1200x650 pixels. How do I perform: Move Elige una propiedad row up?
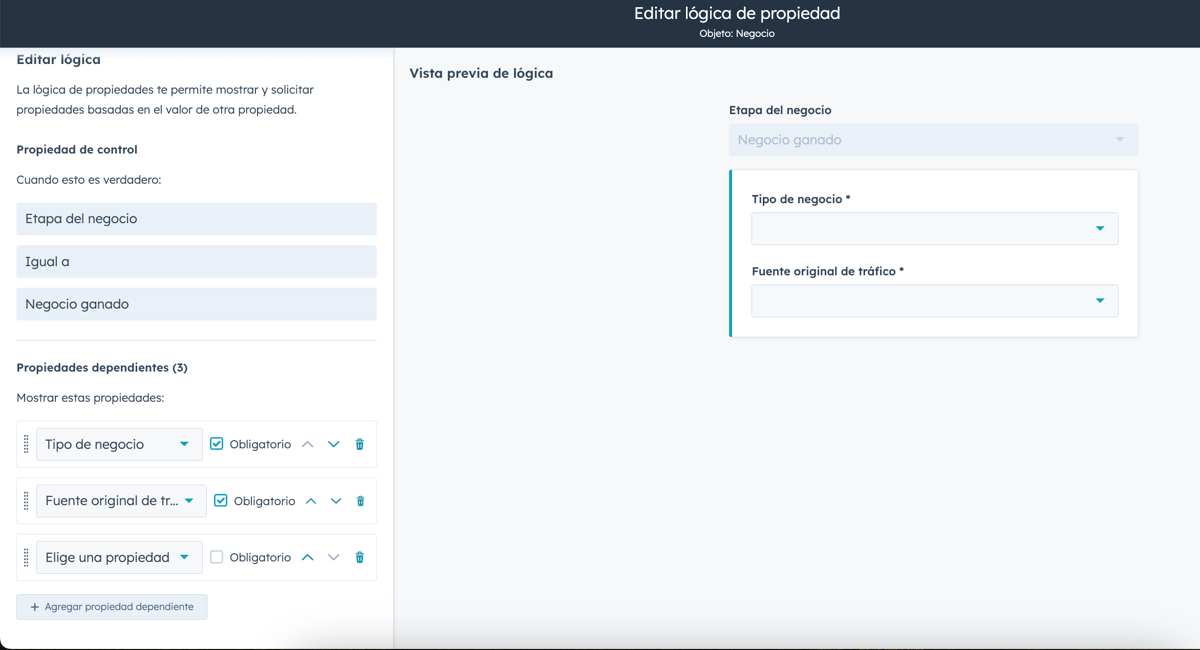[308, 558]
